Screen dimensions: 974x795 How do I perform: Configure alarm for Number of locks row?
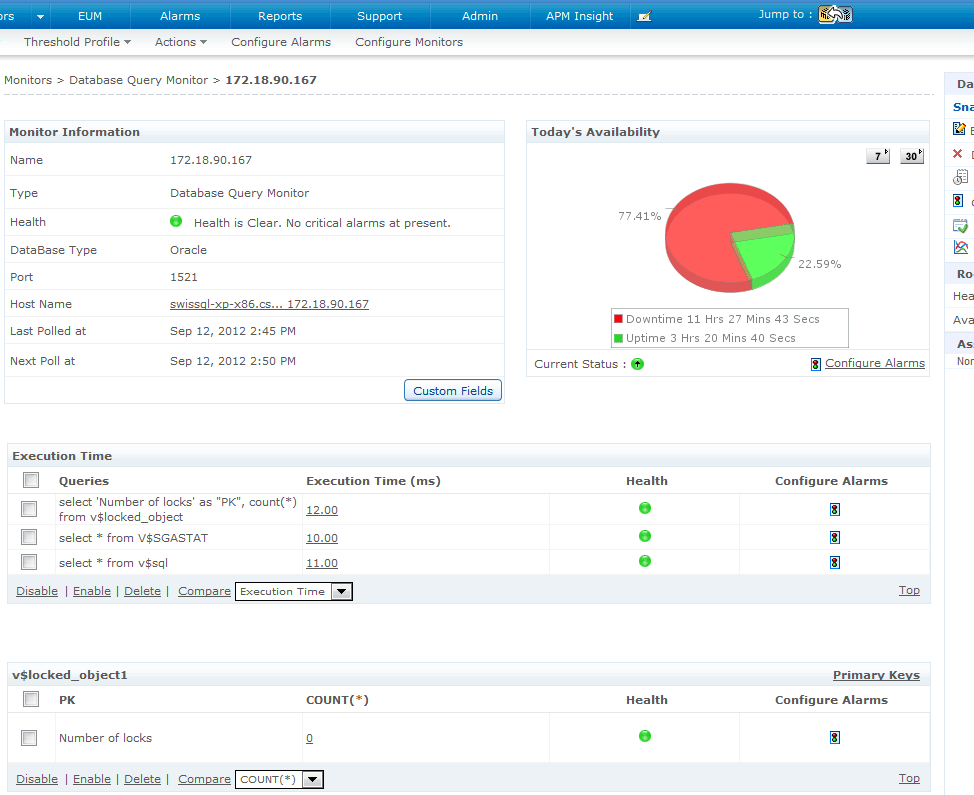point(835,738)
